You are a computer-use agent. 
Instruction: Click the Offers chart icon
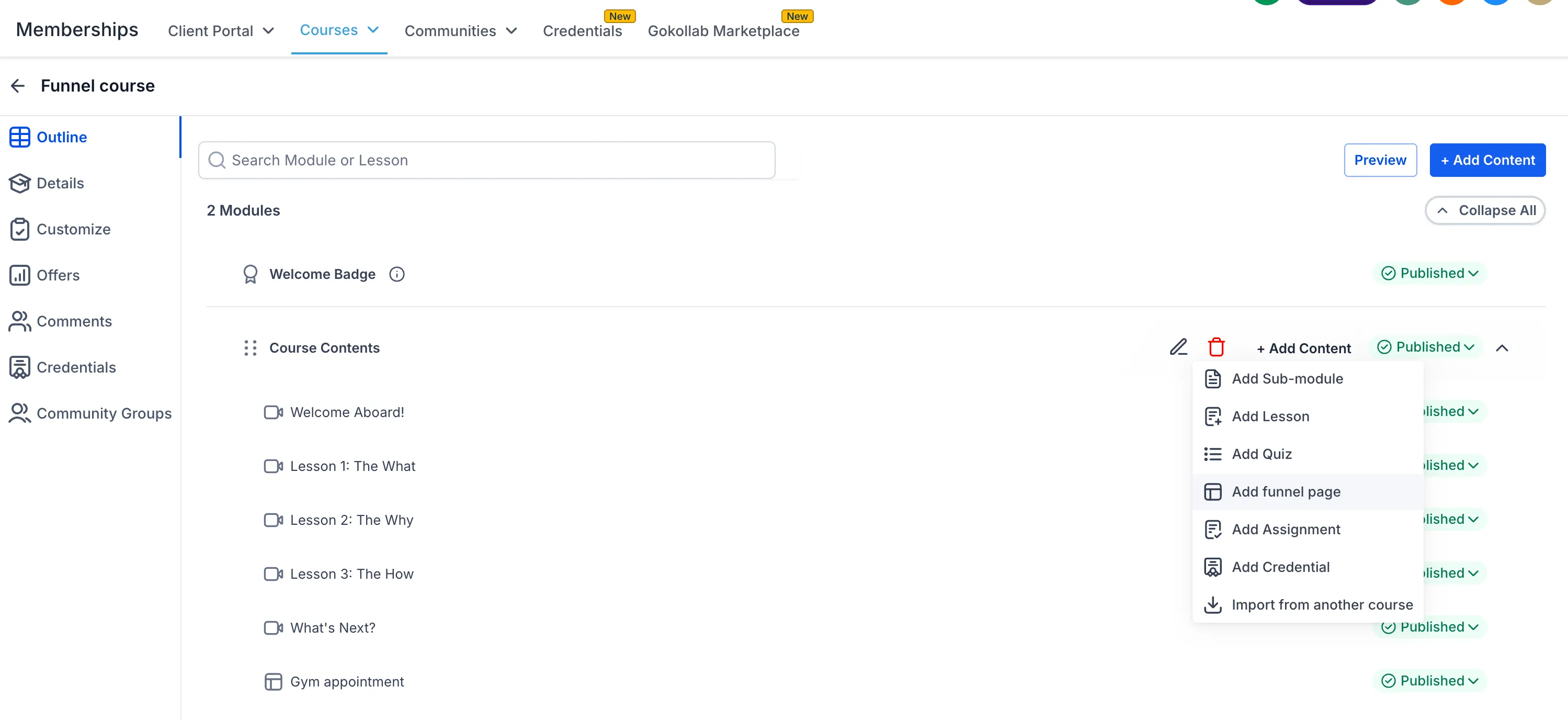[x=20, y=275]
